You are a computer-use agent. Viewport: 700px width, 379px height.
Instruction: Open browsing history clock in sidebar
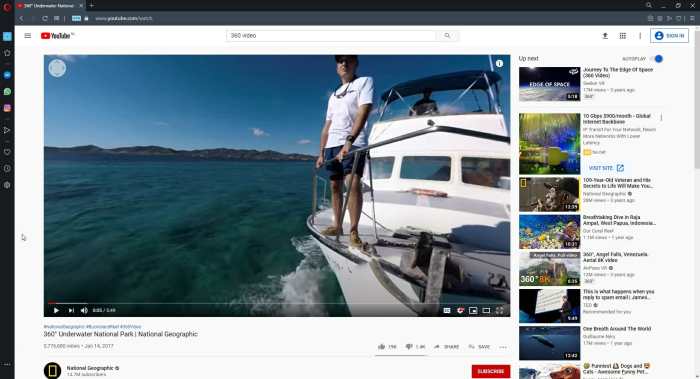coord(7,168)
